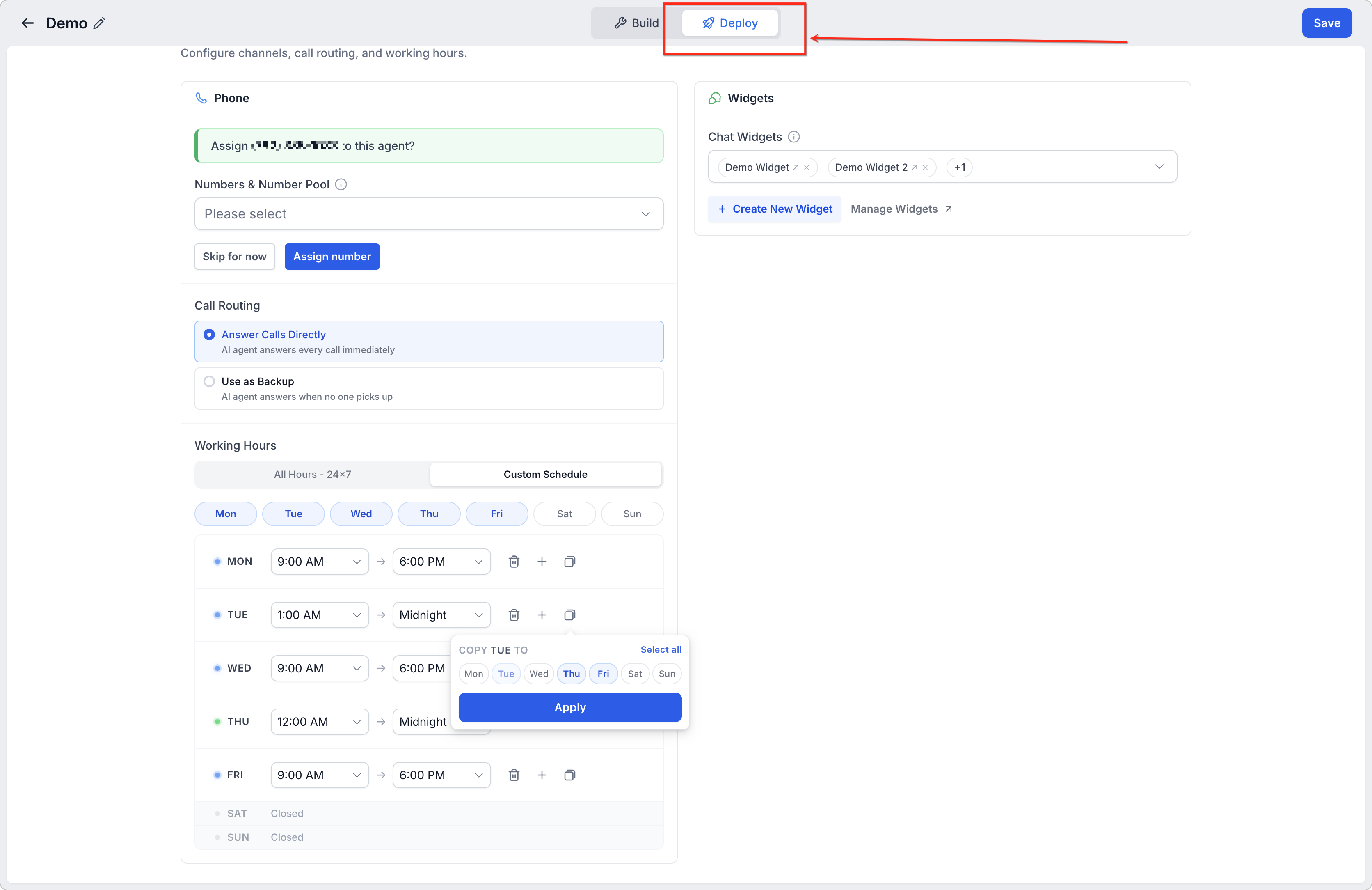Select Mon in copy popup
The width and height of the screenshot is (1372, 890).
coord(474,674)
